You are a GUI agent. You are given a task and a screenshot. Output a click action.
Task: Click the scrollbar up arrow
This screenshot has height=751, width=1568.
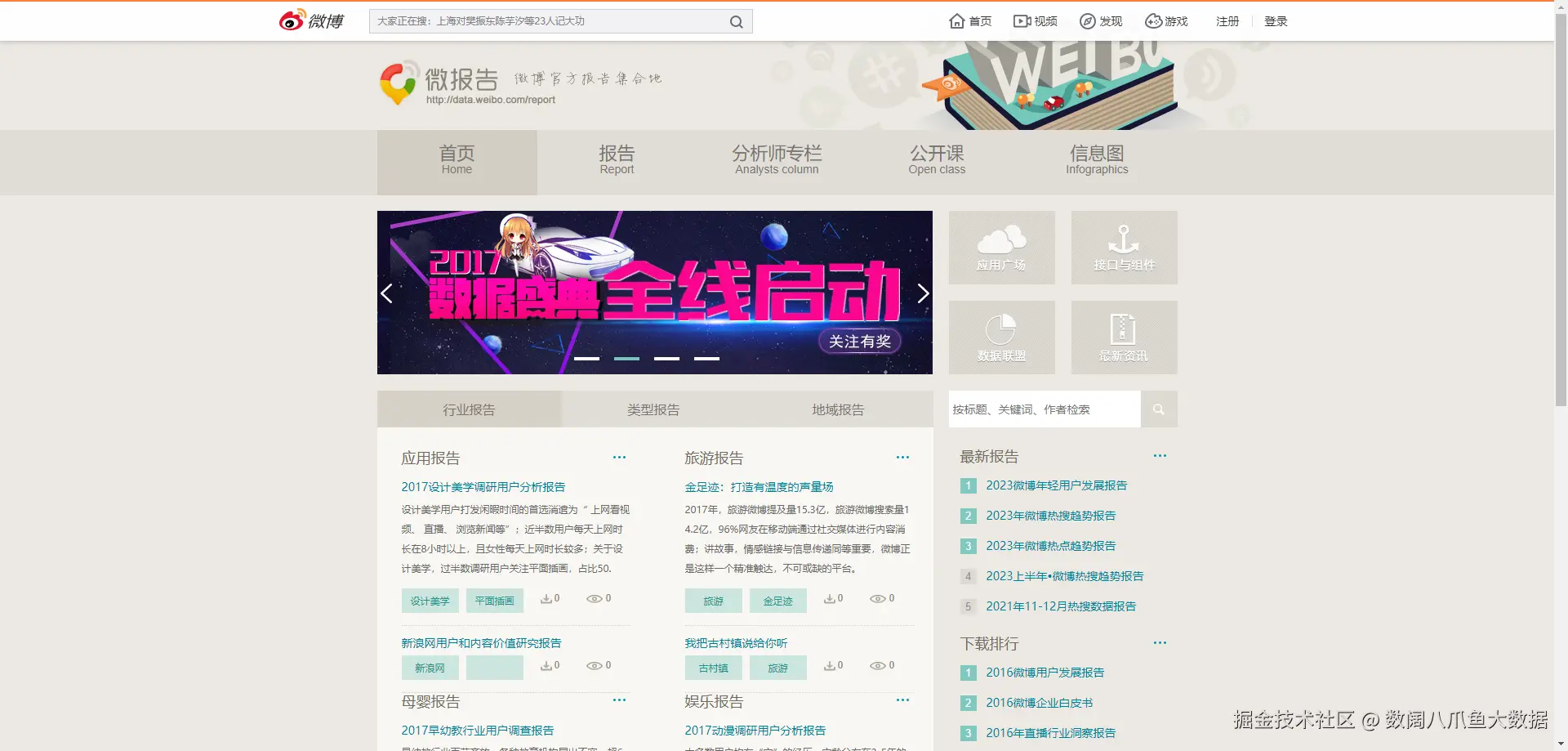tap(1561, 6)
